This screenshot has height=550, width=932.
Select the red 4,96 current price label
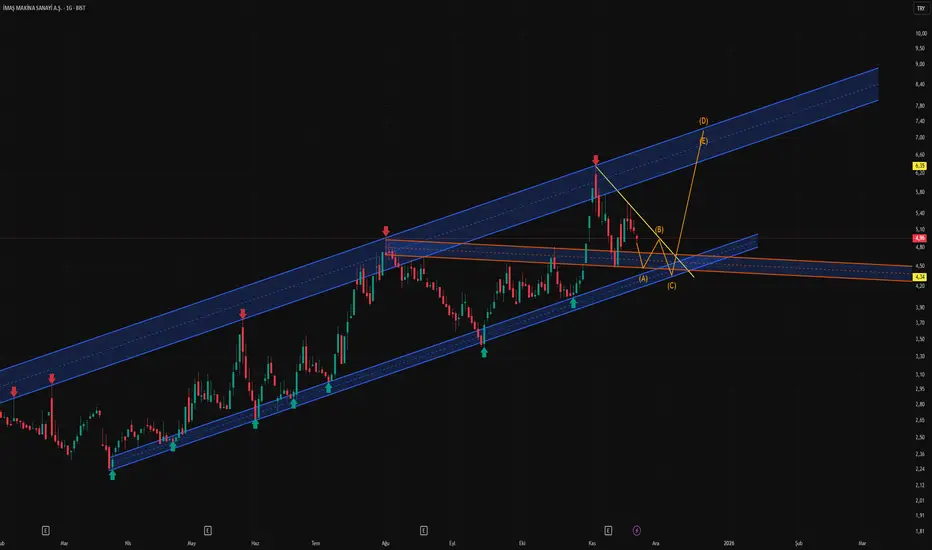pyautogui.click(x=920, y=238)
